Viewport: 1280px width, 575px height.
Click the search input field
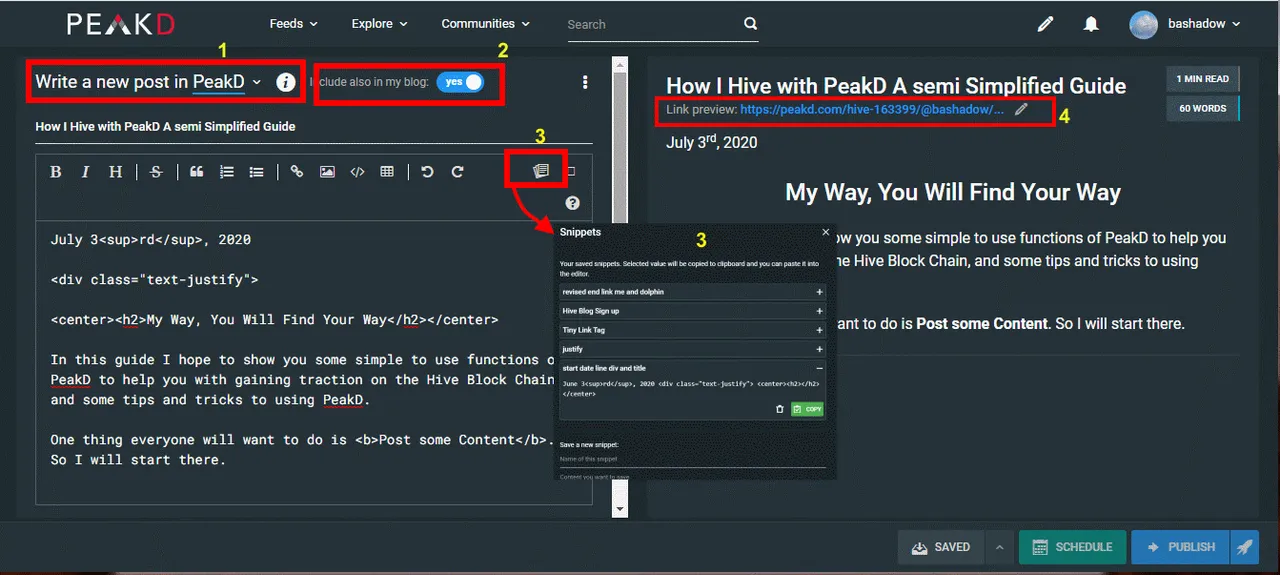(654, 24)
